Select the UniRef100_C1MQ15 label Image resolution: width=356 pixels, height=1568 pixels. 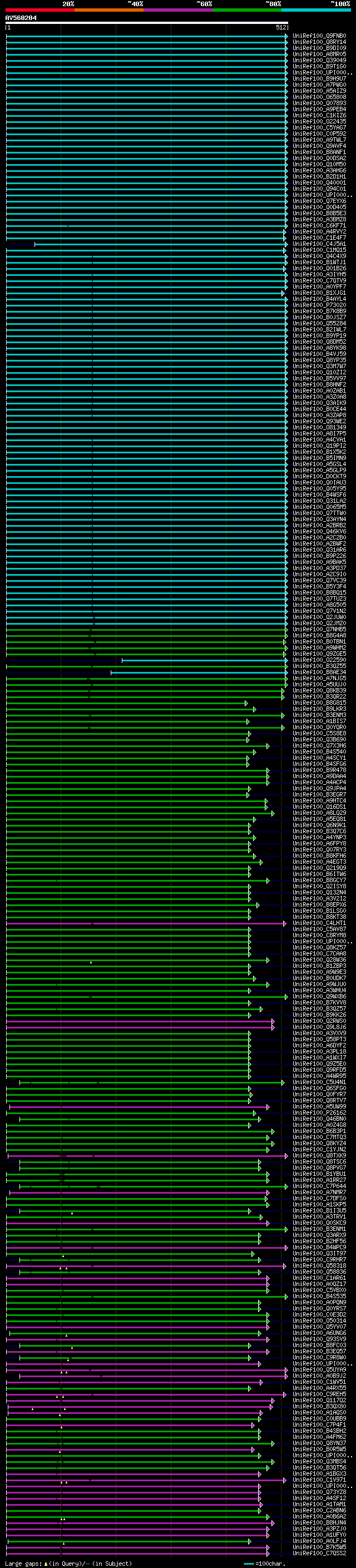[x=319, y=250]
